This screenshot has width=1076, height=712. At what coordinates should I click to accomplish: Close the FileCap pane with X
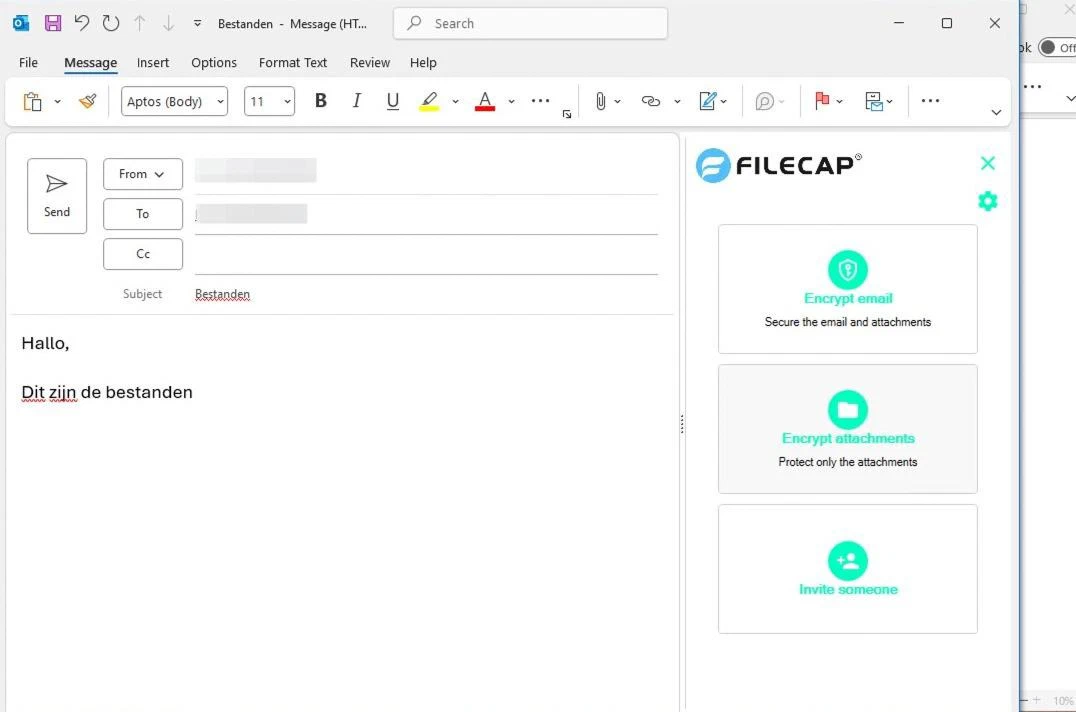[988, 163]
